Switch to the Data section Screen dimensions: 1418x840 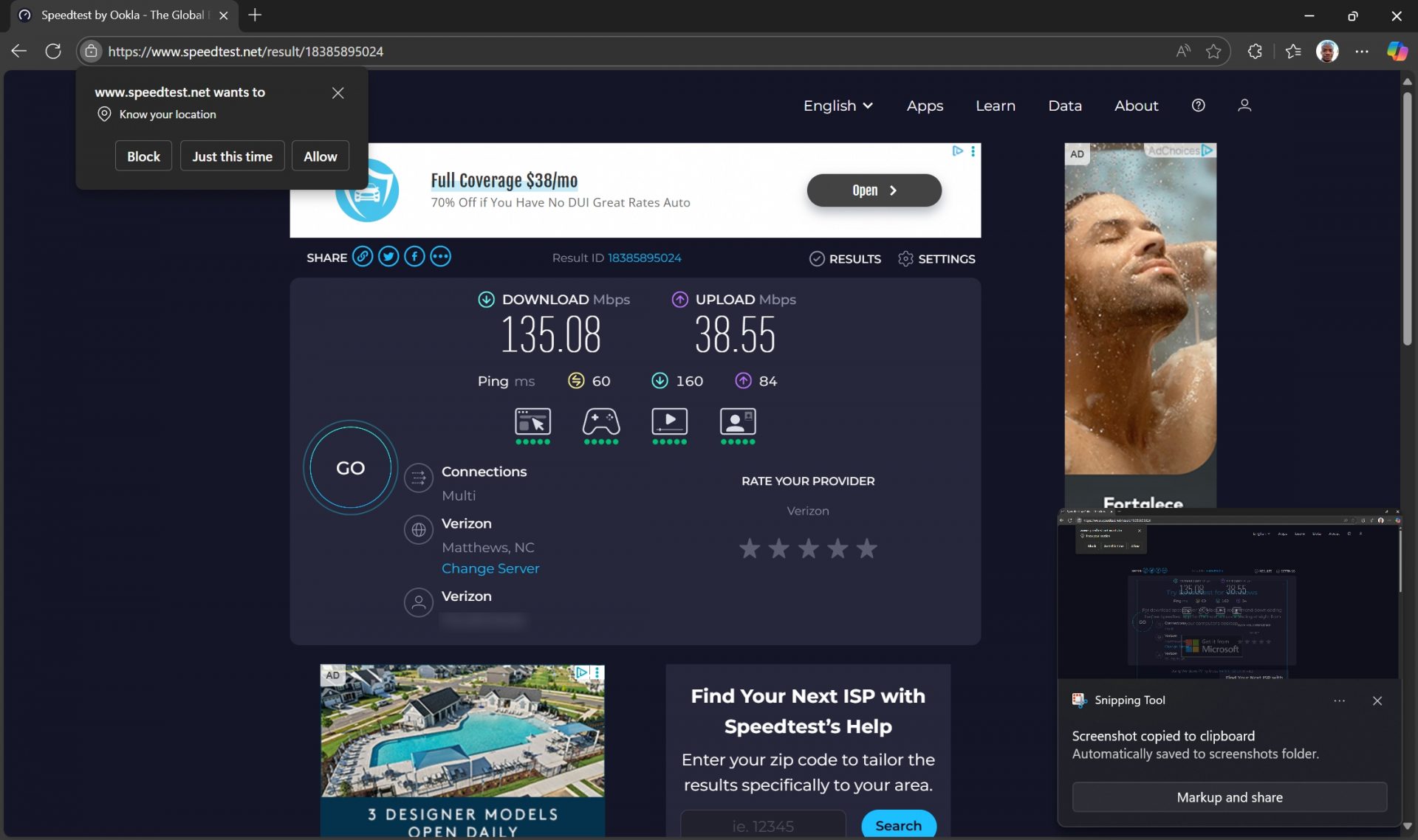click(x=1064, y=106)
